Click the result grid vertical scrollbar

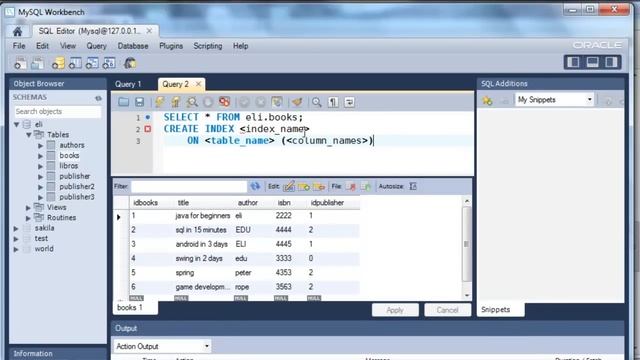point(467,247)
